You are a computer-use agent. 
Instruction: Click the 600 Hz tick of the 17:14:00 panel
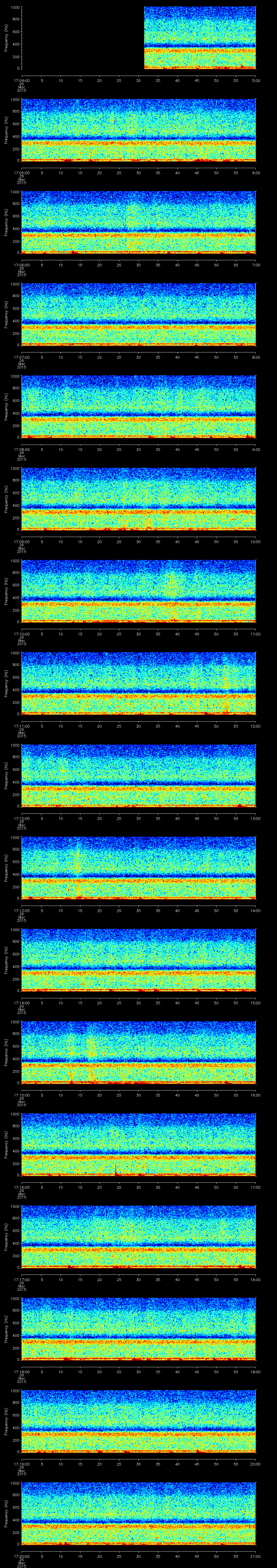point(15,955)
